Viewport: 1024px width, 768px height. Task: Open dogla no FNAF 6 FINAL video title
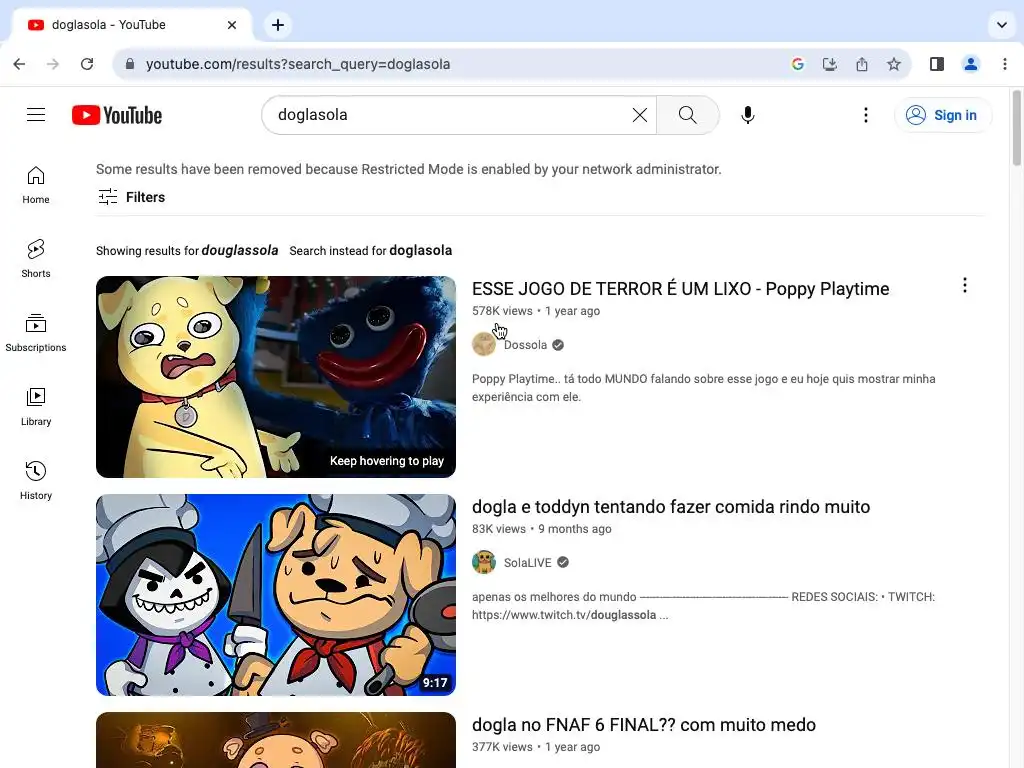(x=644, y=725)
